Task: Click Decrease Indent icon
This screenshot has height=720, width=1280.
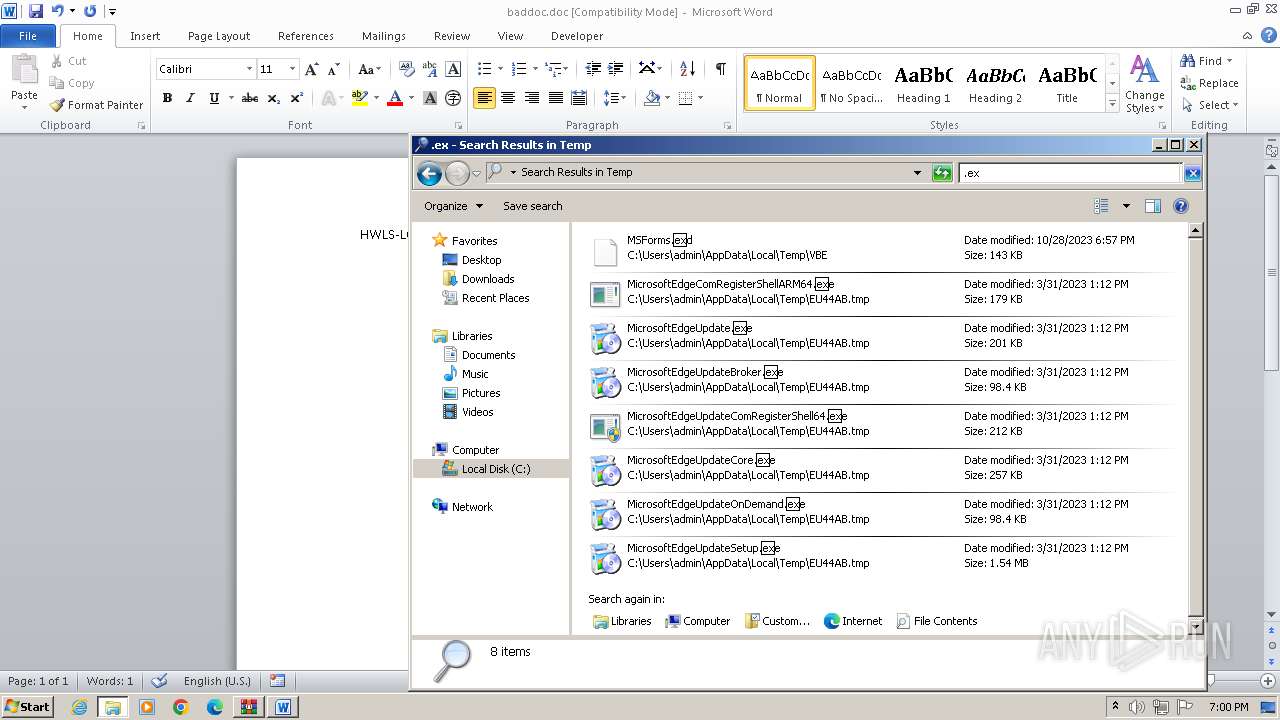Action: (x=593, y=69)
